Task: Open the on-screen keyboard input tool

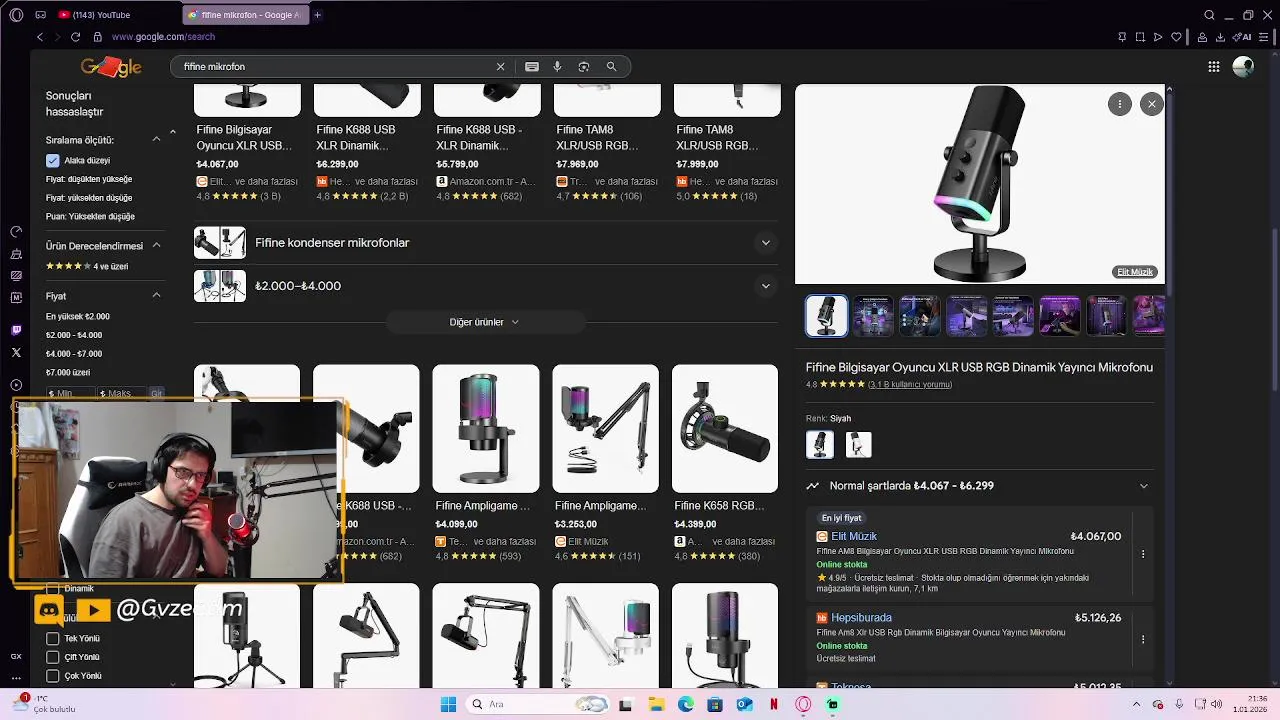Action: pyautogui.click(x=532, y=67)
